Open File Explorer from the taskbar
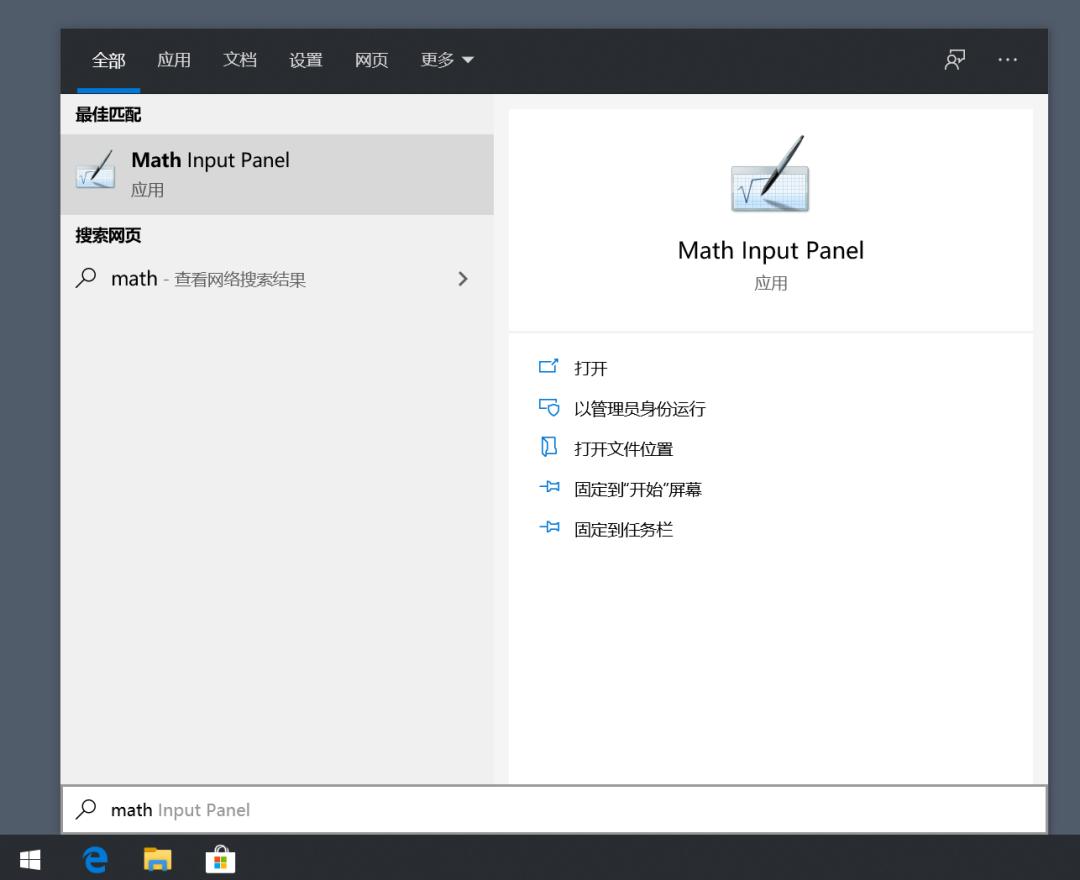This screenshot has width=1080, height=880. [158, 858]
